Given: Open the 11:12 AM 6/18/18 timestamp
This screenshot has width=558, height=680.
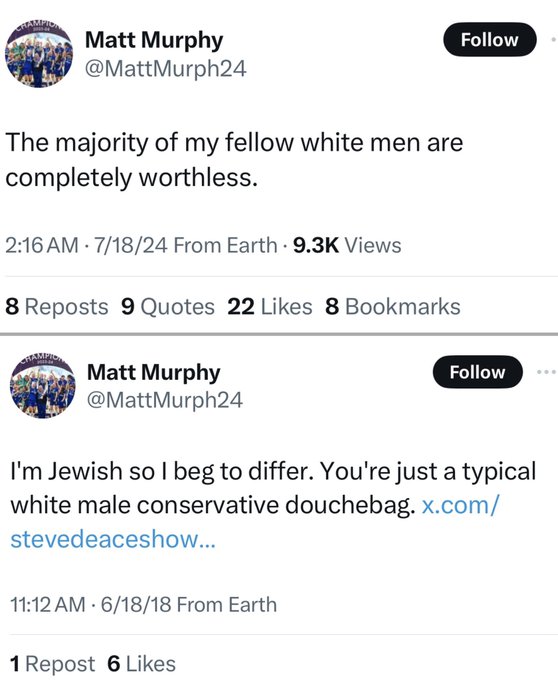Looking at the screenshot, I should (x=90, y=605).
